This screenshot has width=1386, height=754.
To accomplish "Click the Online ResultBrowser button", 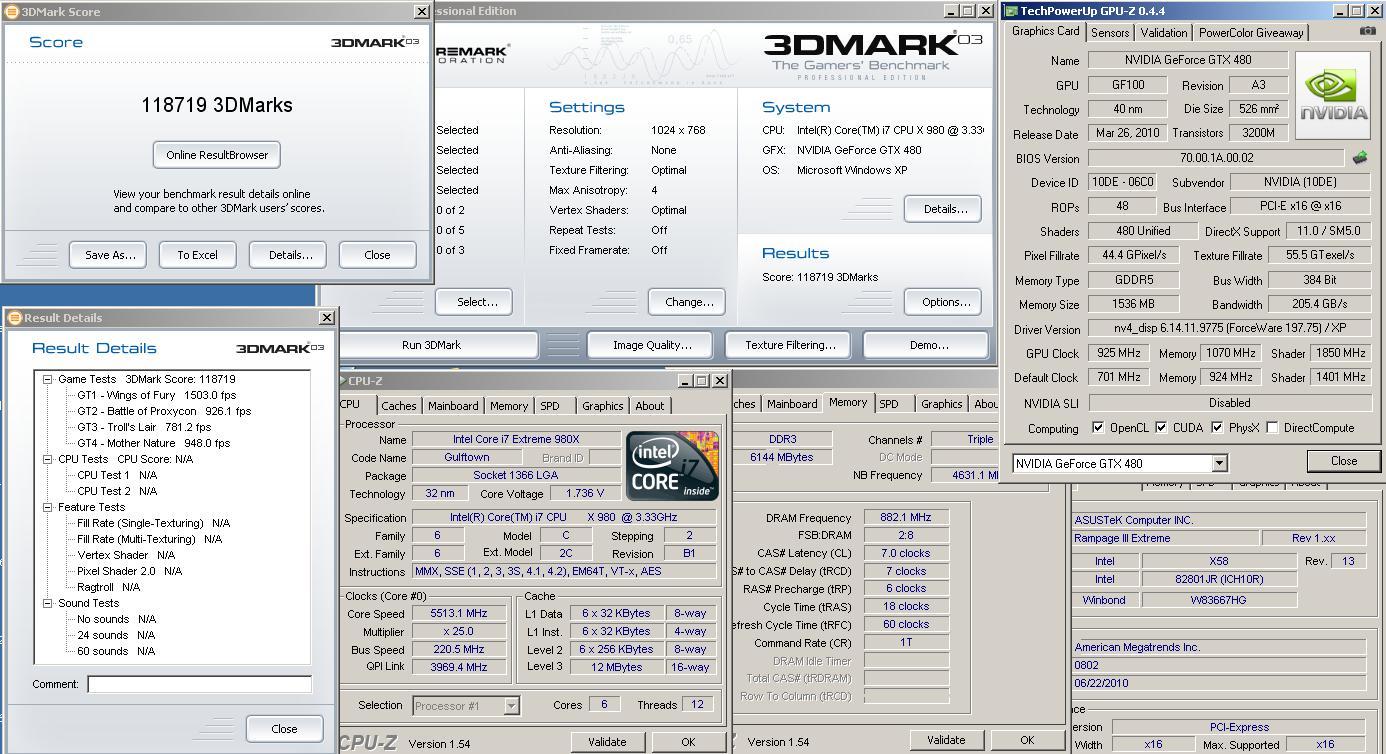I will (217, 155).
